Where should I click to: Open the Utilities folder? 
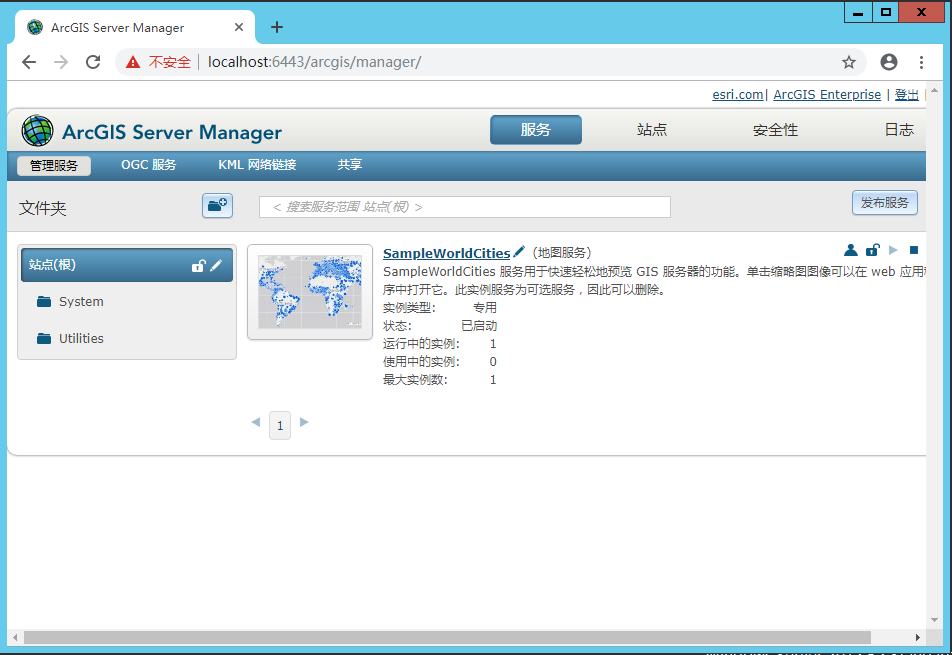[81, 339]
